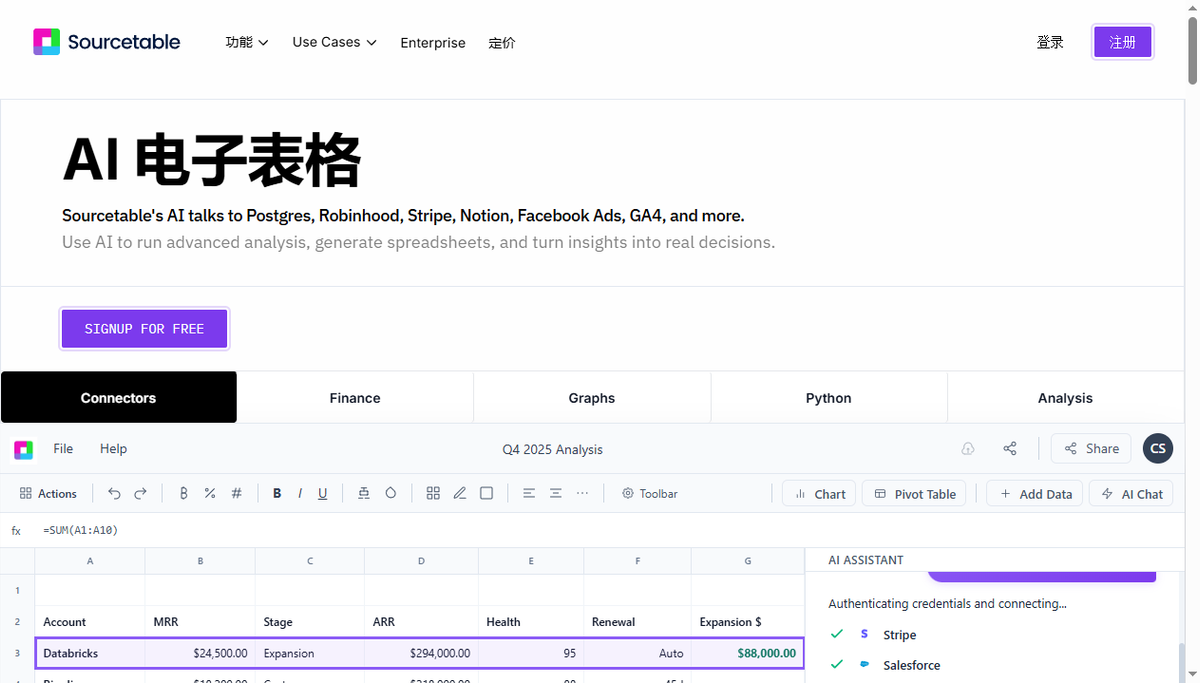
Task: Open the Analysis tab
Action: point(1065,398)
